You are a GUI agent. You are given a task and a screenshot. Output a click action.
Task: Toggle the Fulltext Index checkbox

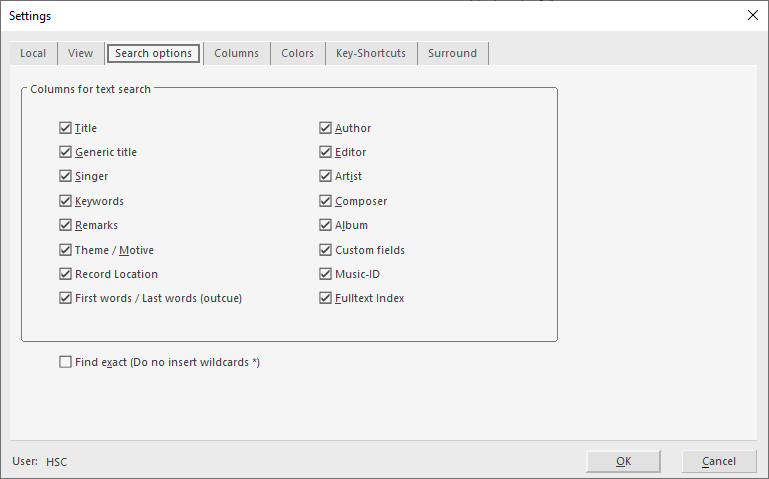click(x=326, y=298)
